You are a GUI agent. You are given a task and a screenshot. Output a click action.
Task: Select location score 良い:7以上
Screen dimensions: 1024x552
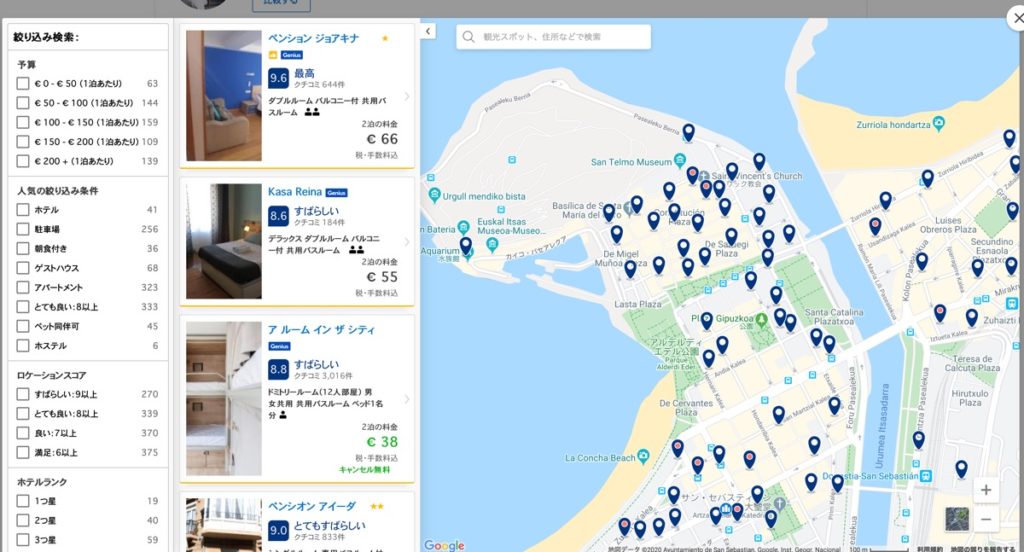click(x=23, y=433)
